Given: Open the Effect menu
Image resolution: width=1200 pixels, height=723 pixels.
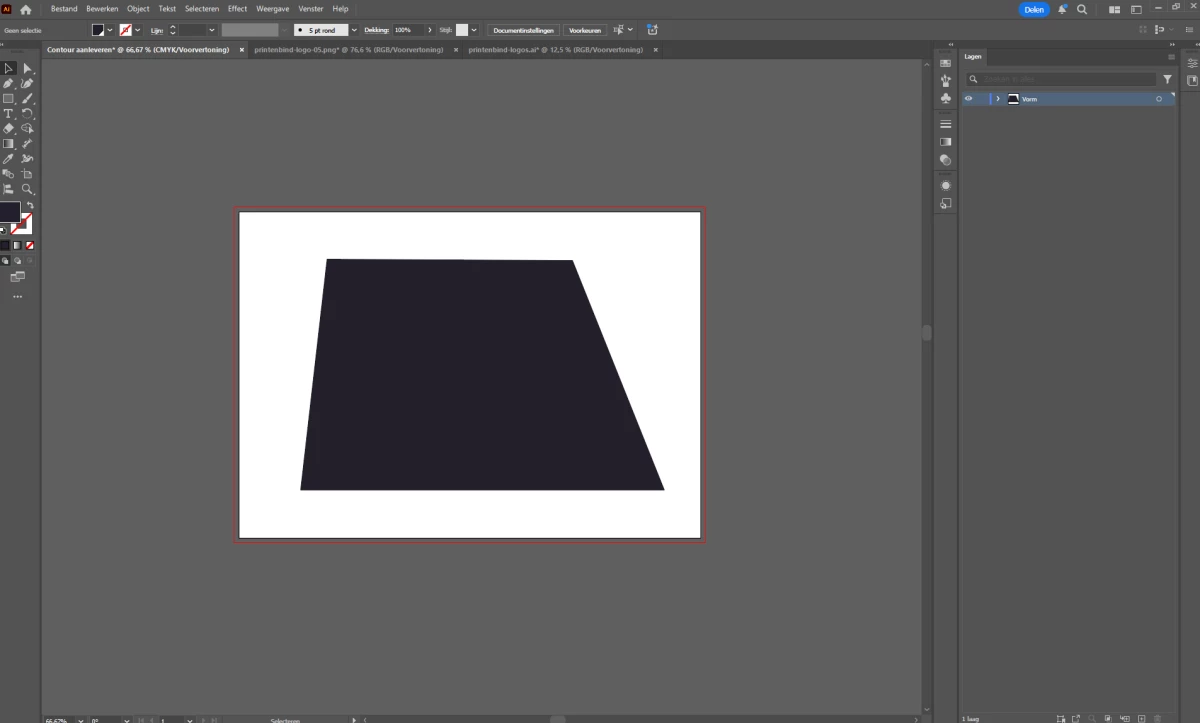Looking at the screenshot, I should click(x=237, y=9).
